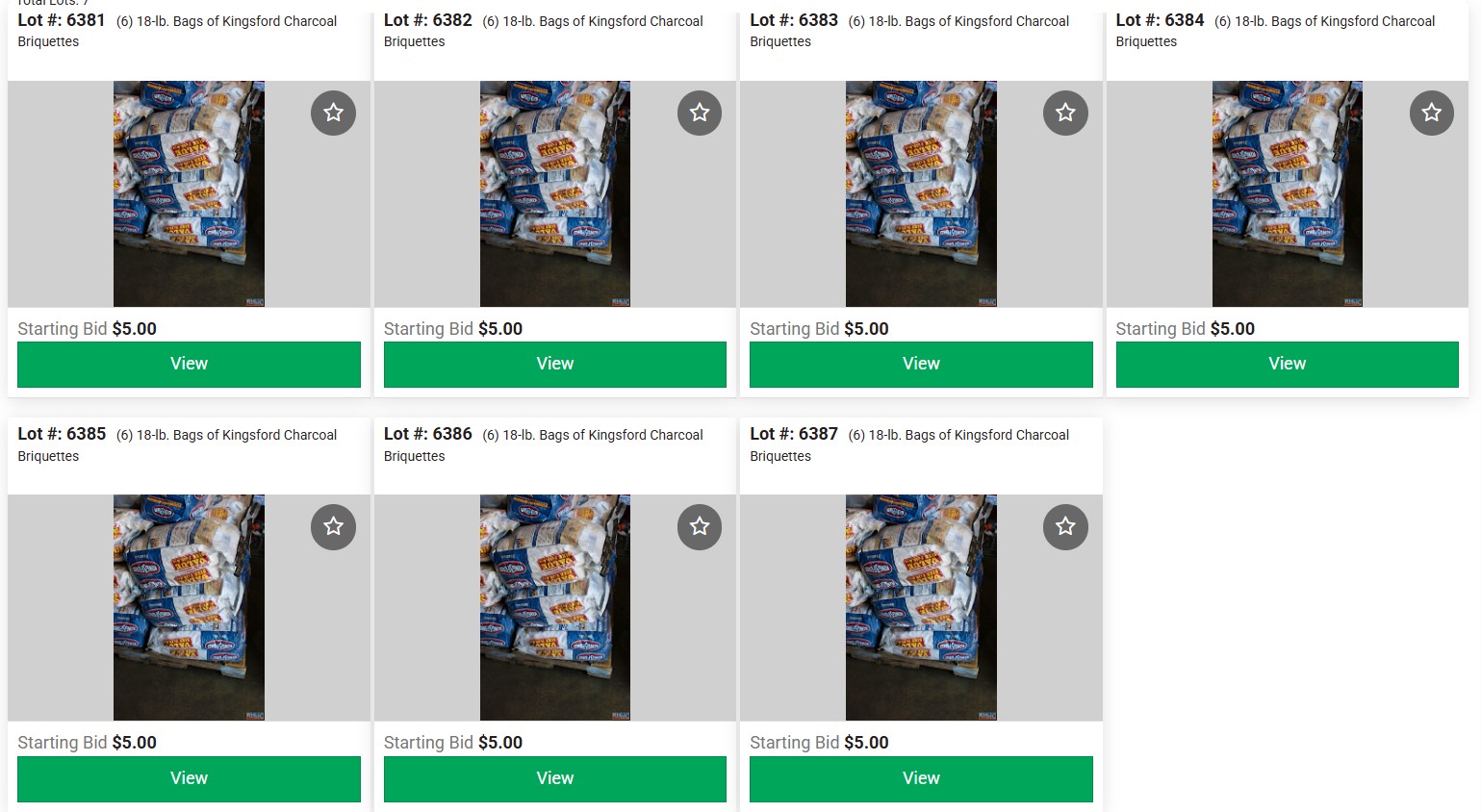The width and height of the screenshot is (1481, 812).
Task: Open the lot 6386 thumbnail photo
Action: [555, 608]
